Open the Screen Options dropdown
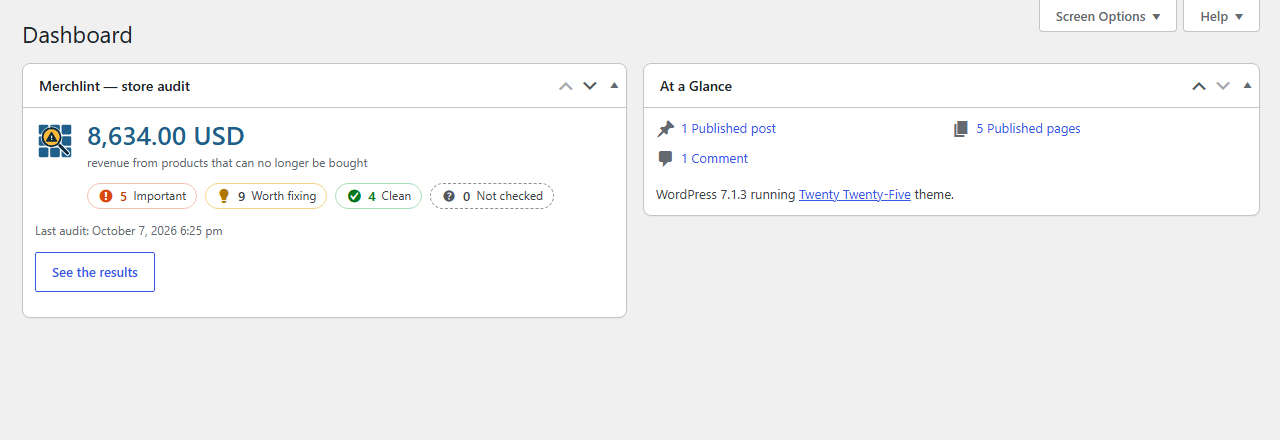Screen dimensions: 1280x440 [x=1108, y=16]
